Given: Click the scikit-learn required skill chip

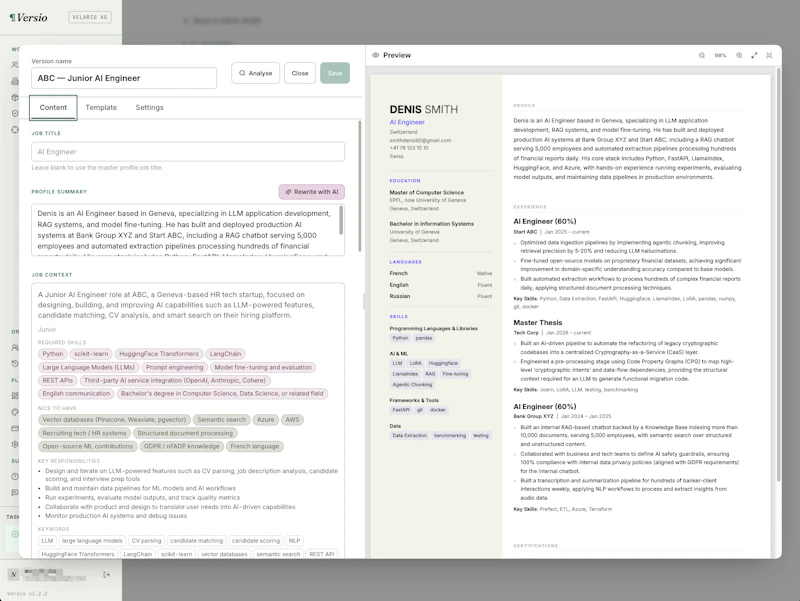Looking at the screenshot, I should pos(91,354).
